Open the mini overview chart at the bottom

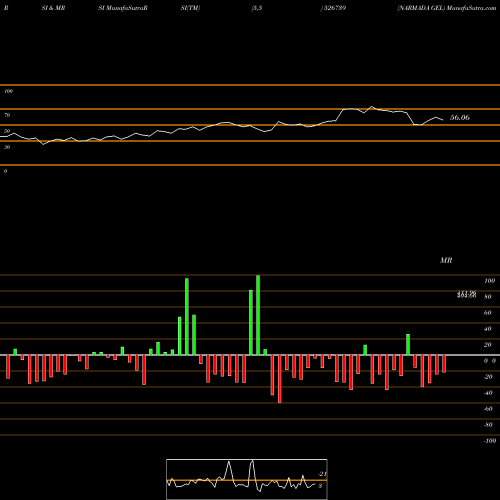click(247, 479)
